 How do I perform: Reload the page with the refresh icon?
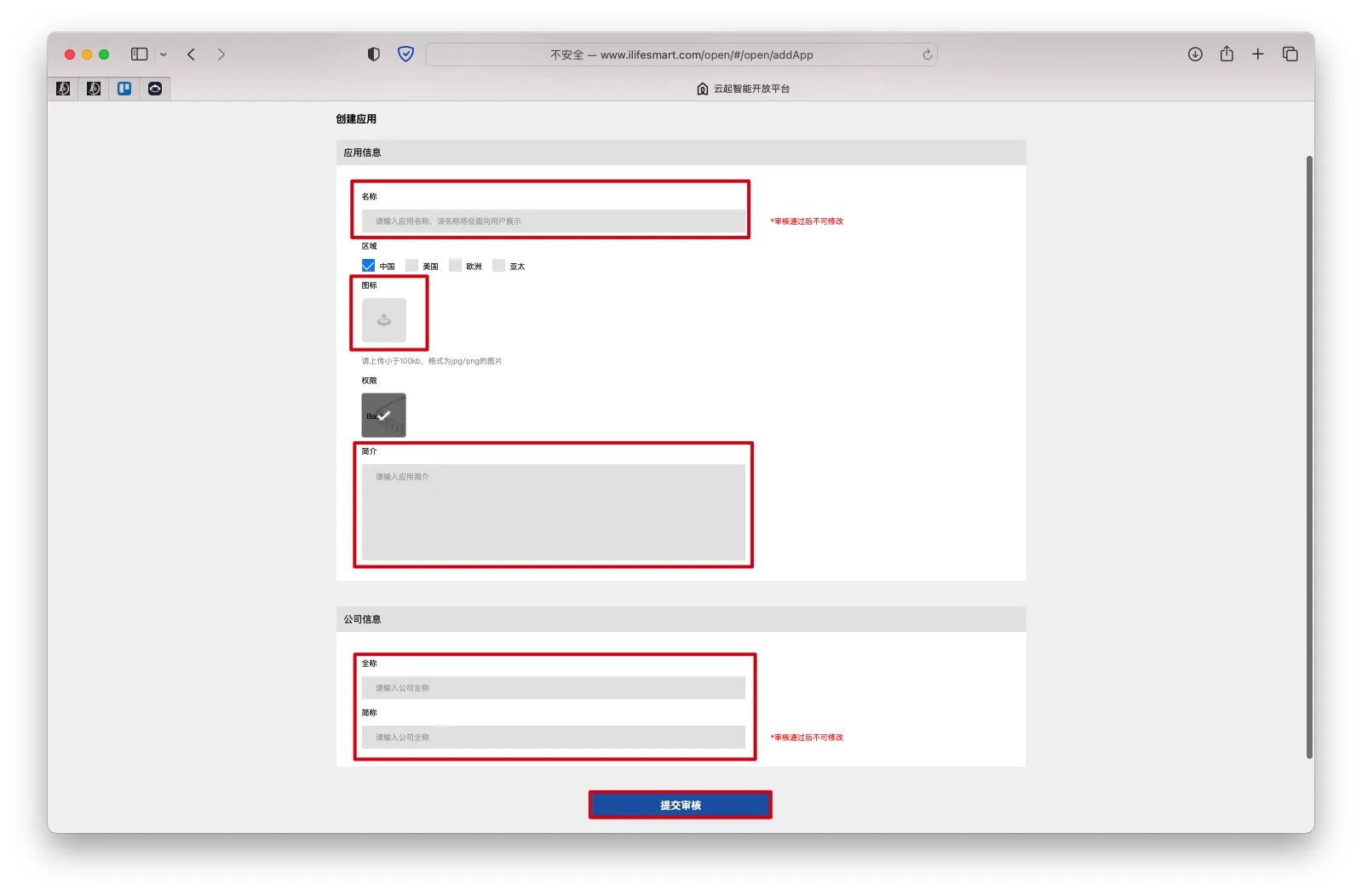[x=927, y=55]
